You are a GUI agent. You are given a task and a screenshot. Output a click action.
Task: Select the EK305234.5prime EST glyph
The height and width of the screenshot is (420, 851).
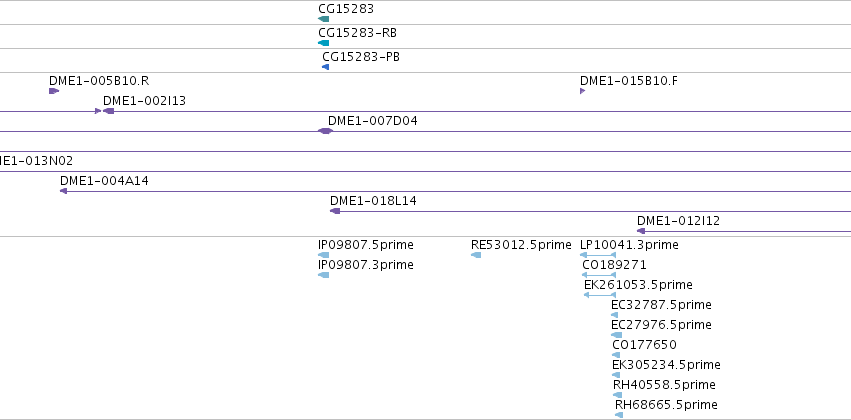coord(616,375)
